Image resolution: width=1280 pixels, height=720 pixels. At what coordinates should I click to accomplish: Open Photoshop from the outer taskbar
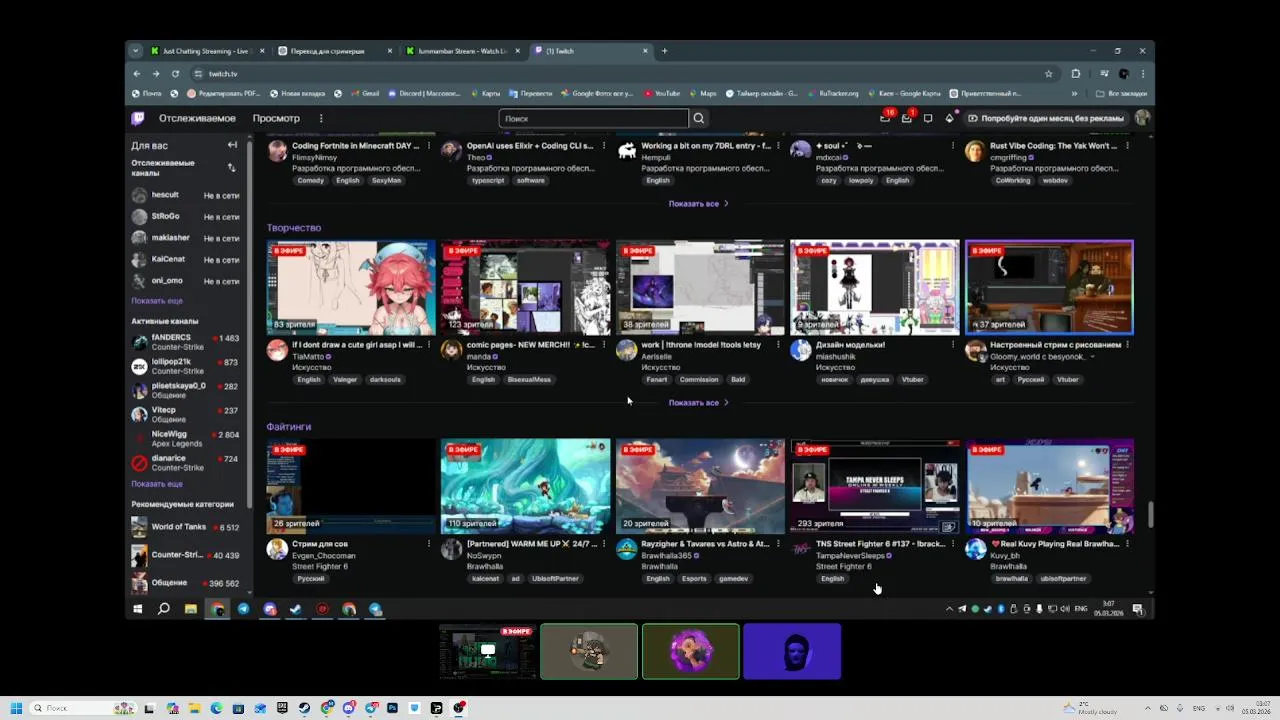[393, 708]
